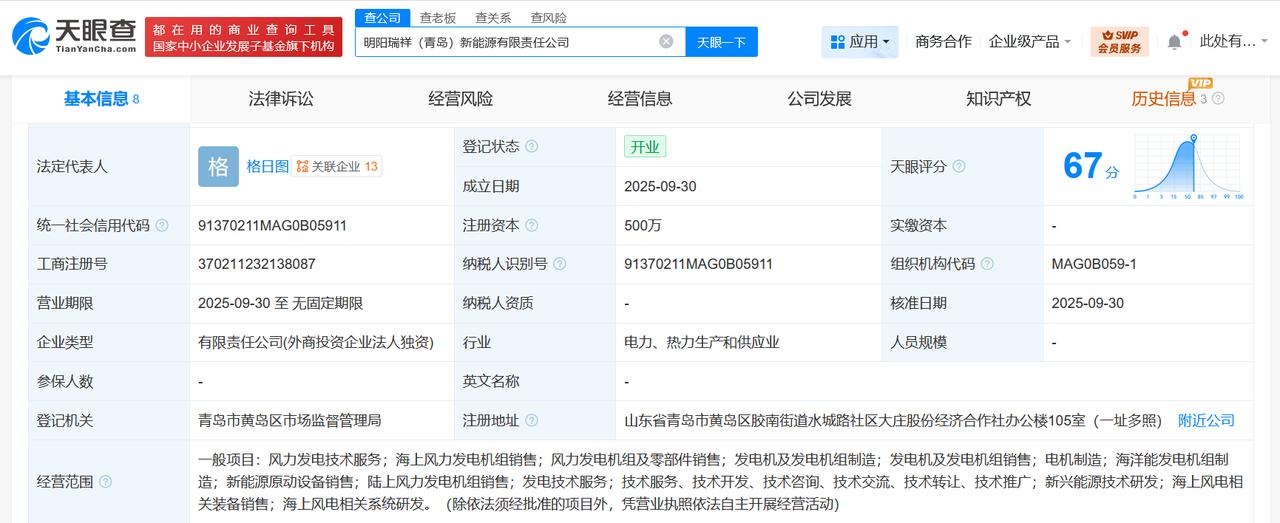Click 登记机关 value 青岛市黄岛区市场监督管理局

pyautogui.click(x=290, y=421)
